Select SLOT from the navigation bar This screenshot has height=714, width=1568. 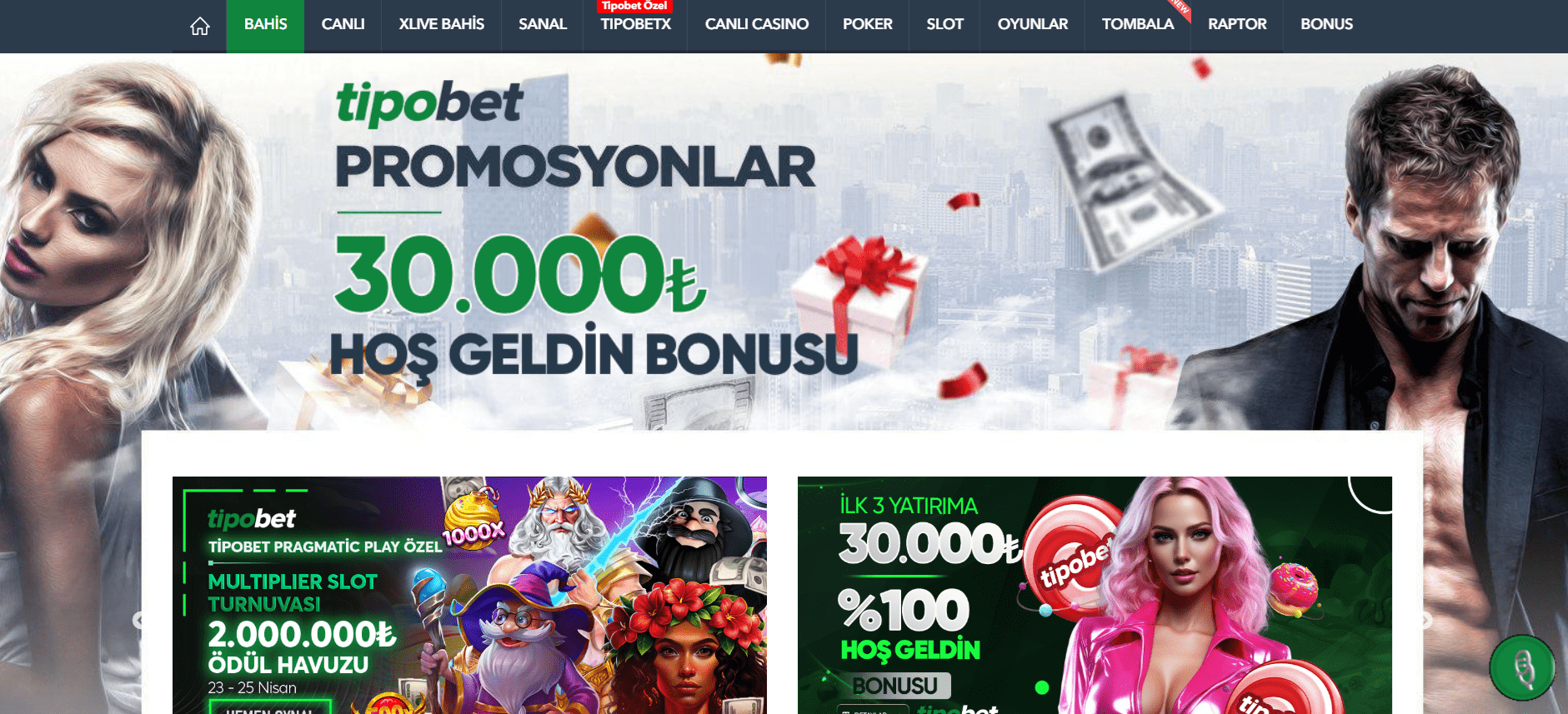[944, 26]
